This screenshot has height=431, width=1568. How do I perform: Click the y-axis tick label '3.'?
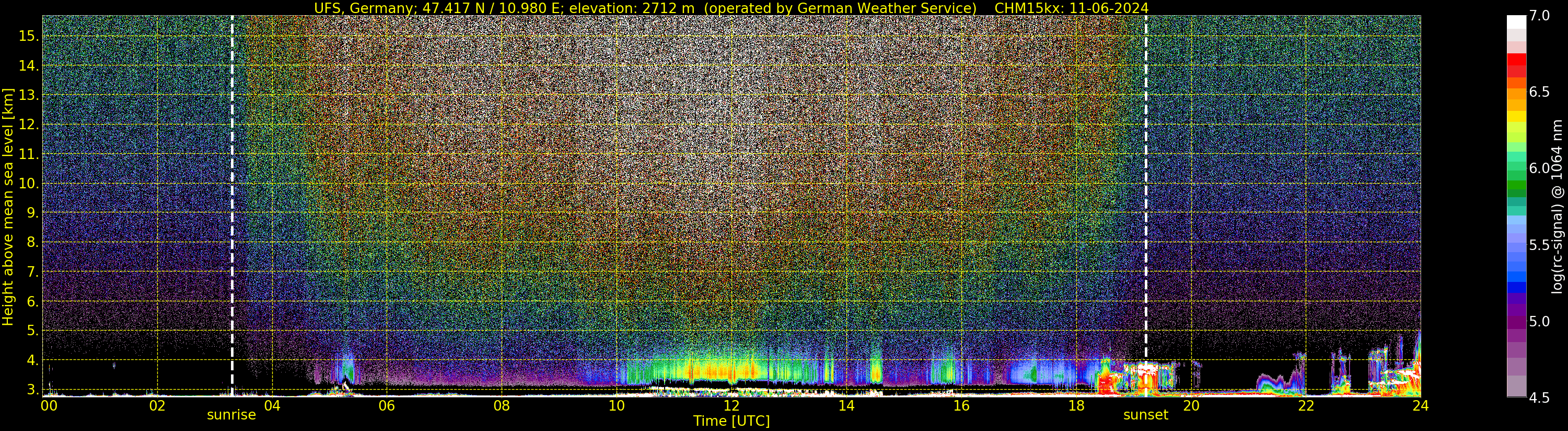33,390
